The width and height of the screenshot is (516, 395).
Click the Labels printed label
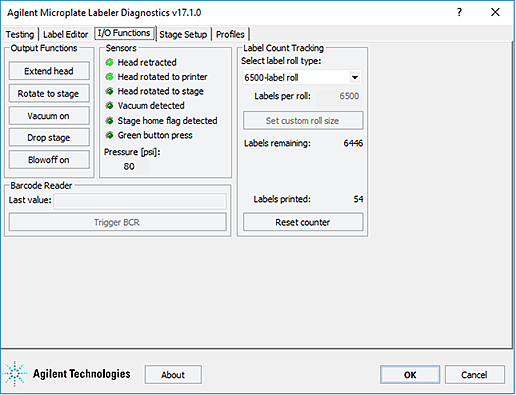[282, 199]
